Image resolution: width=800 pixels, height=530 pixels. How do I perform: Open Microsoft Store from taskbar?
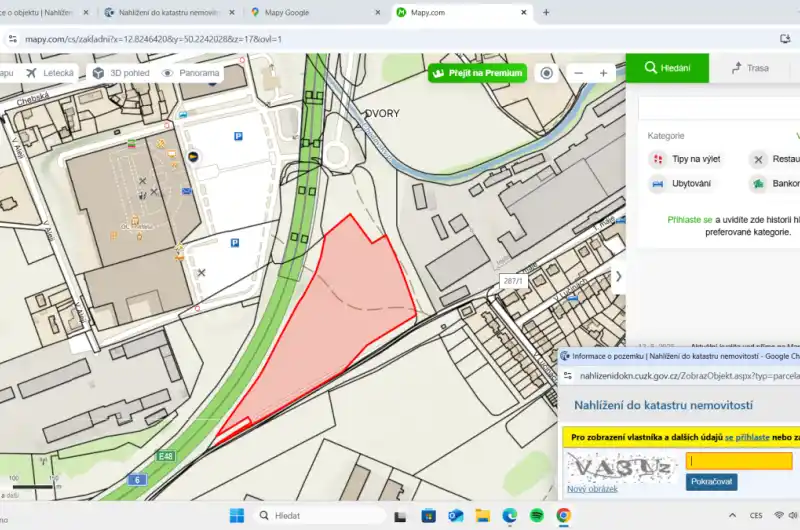tap(429, 516)
